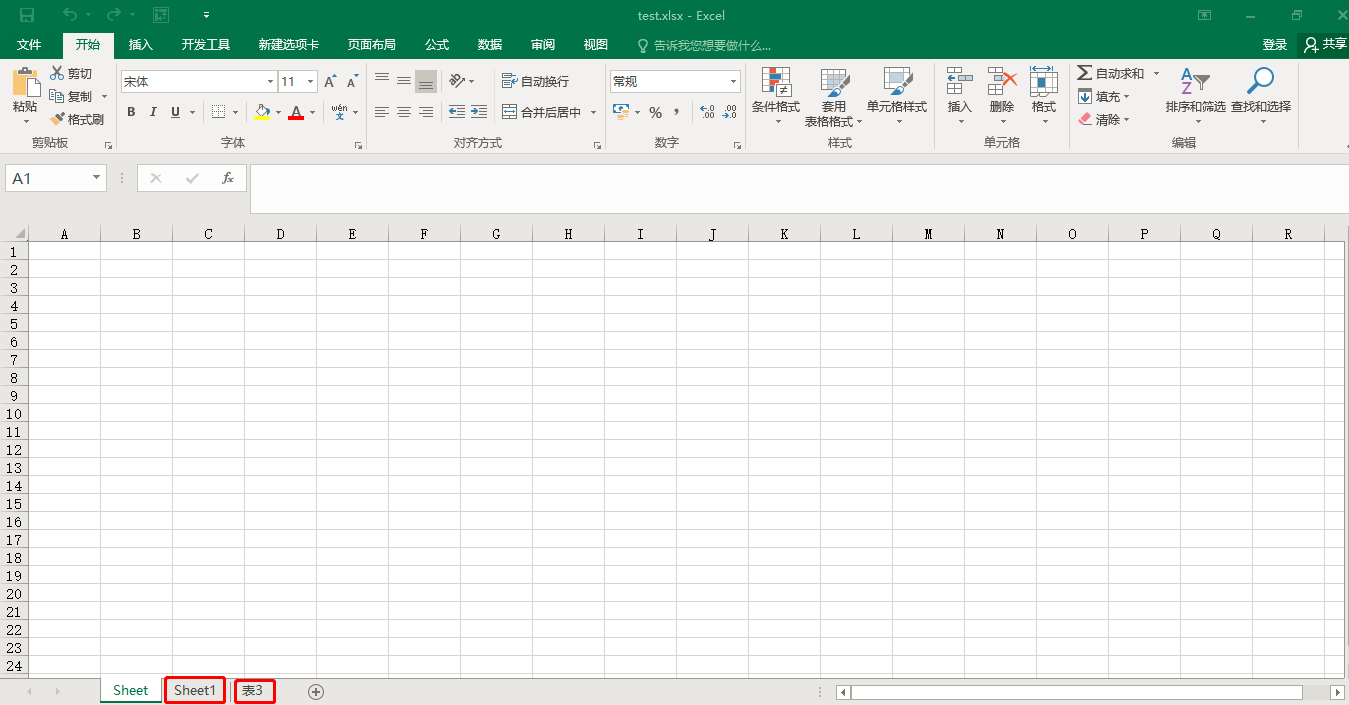
Task: Toggle bold formatting
Action: tap(131, 111)
